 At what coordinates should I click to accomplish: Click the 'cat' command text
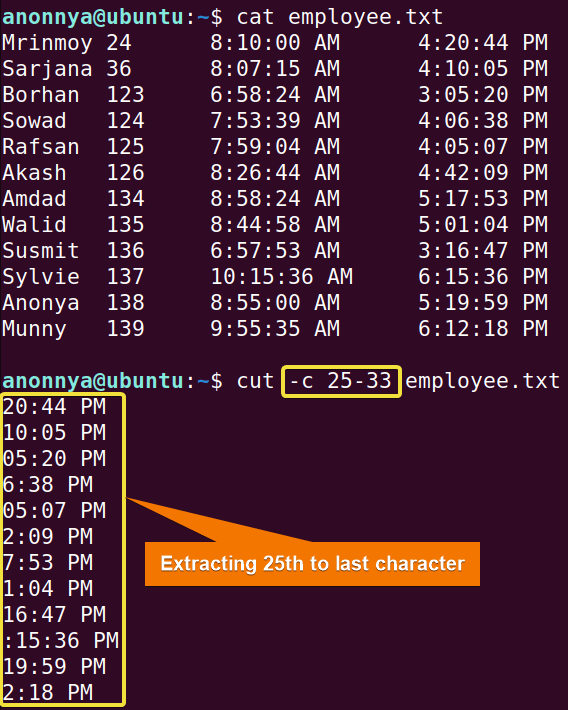pyautogui.click(x=255, y=17)
